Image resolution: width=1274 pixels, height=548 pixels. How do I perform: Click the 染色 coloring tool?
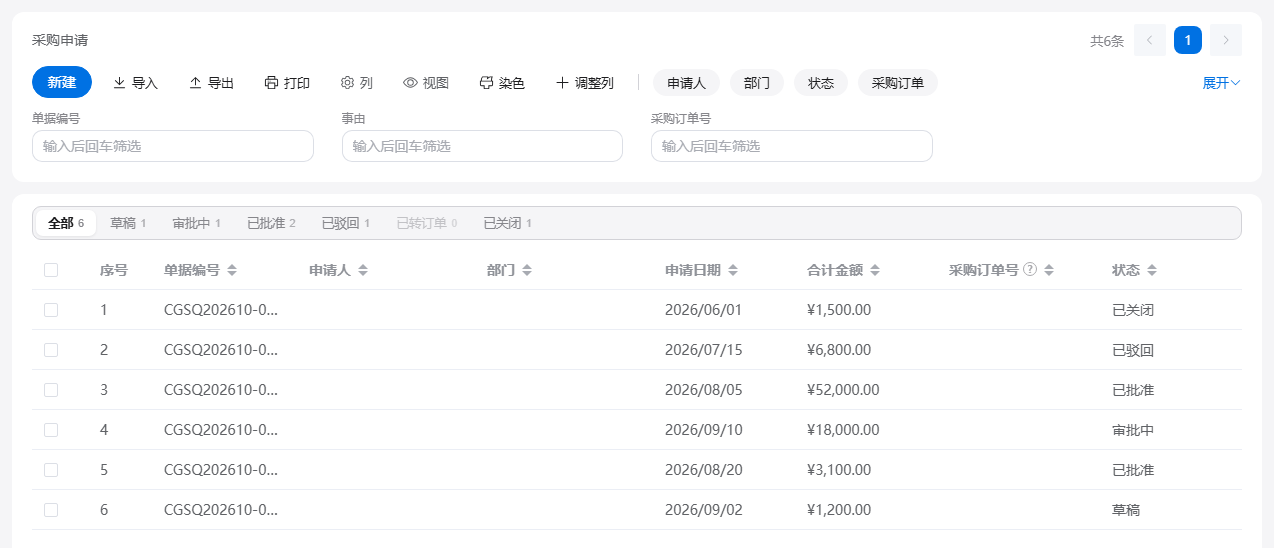(x=502, y=83)
